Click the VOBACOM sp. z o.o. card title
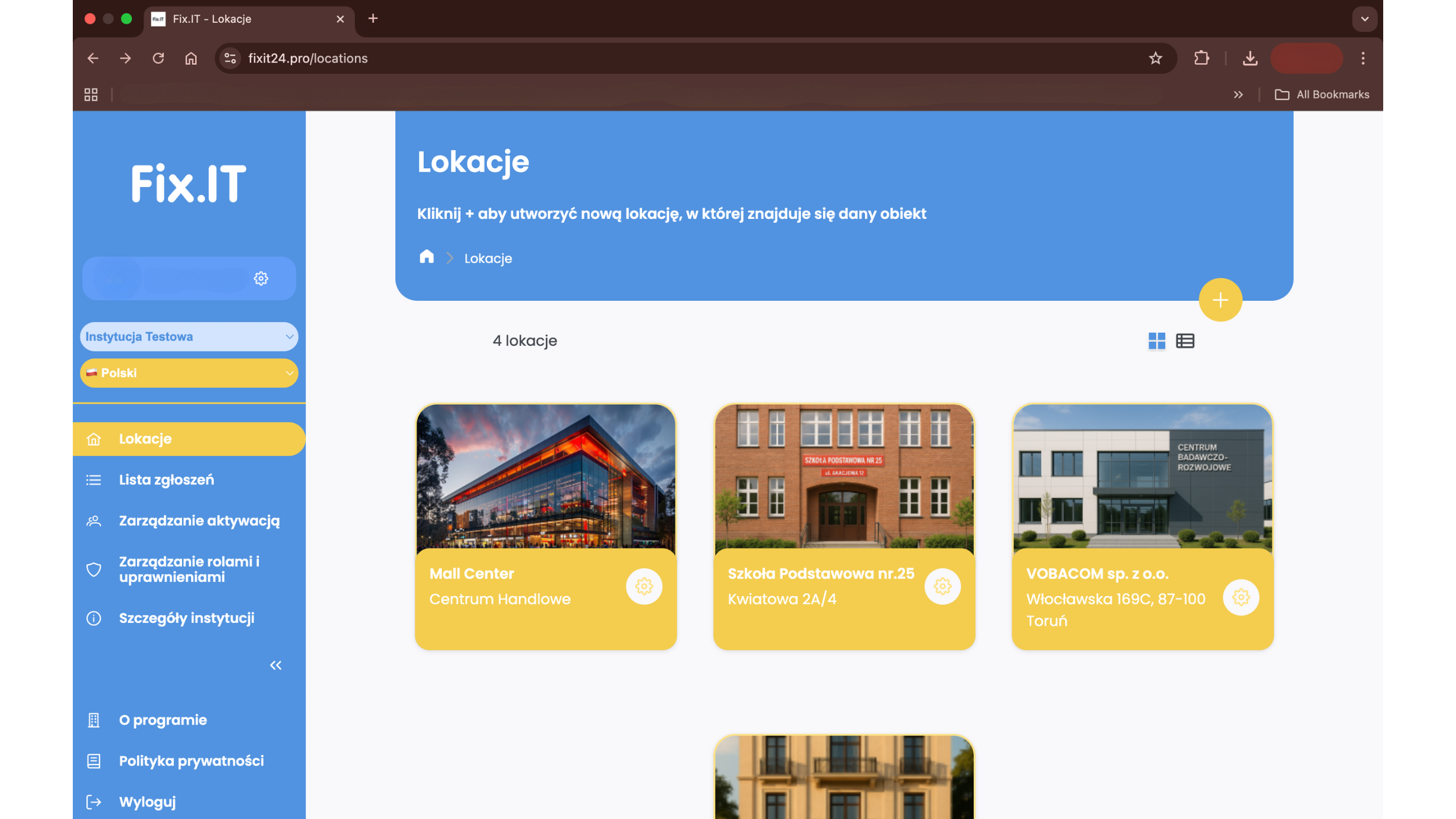Image resolution: width=1456 pixels, height=819 pixels. point(1097,573)
